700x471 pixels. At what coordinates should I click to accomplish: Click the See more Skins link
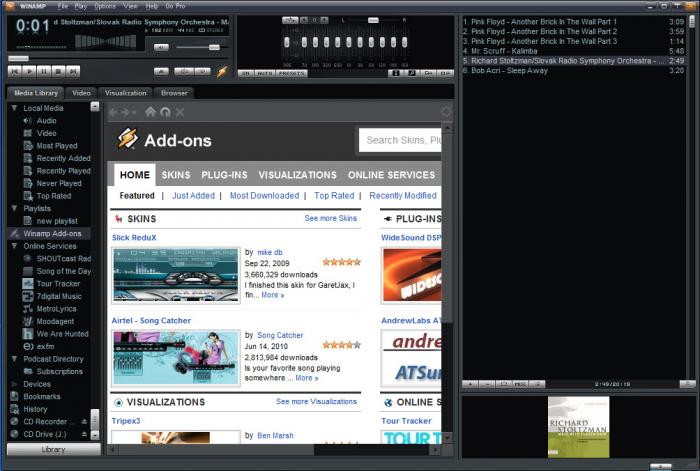coord(330,218)
